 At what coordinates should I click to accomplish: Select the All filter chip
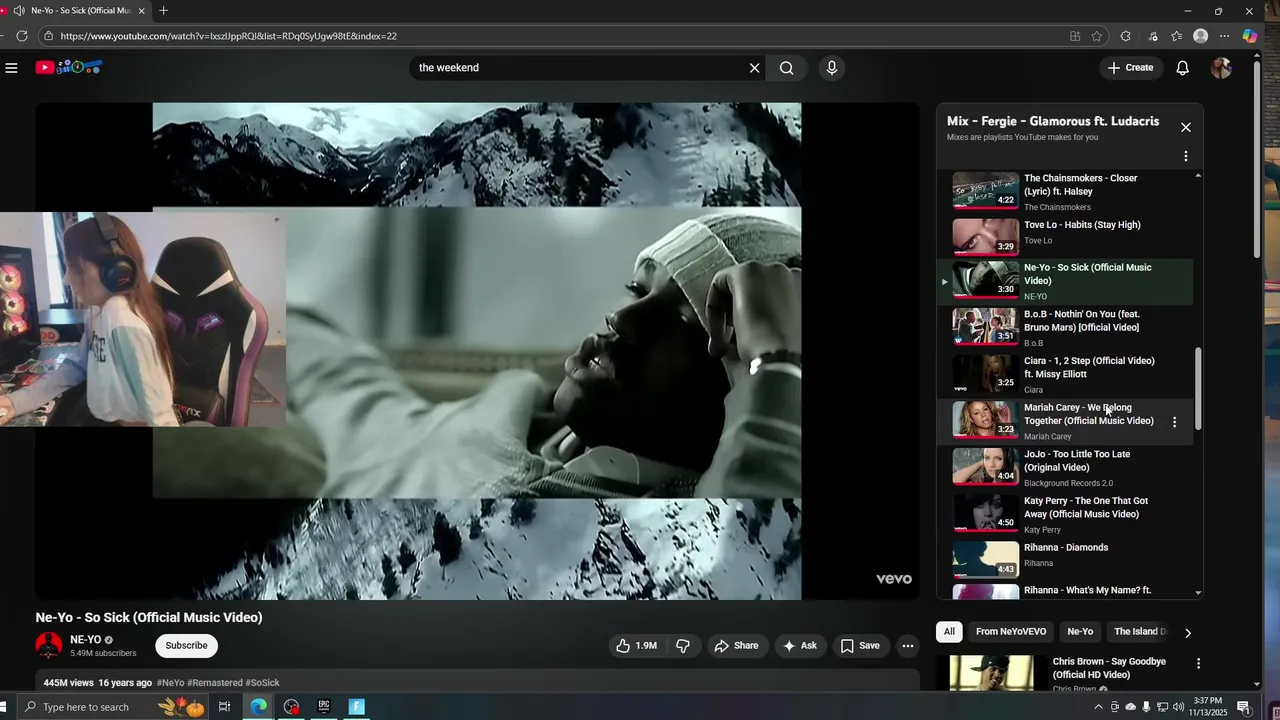949,632
